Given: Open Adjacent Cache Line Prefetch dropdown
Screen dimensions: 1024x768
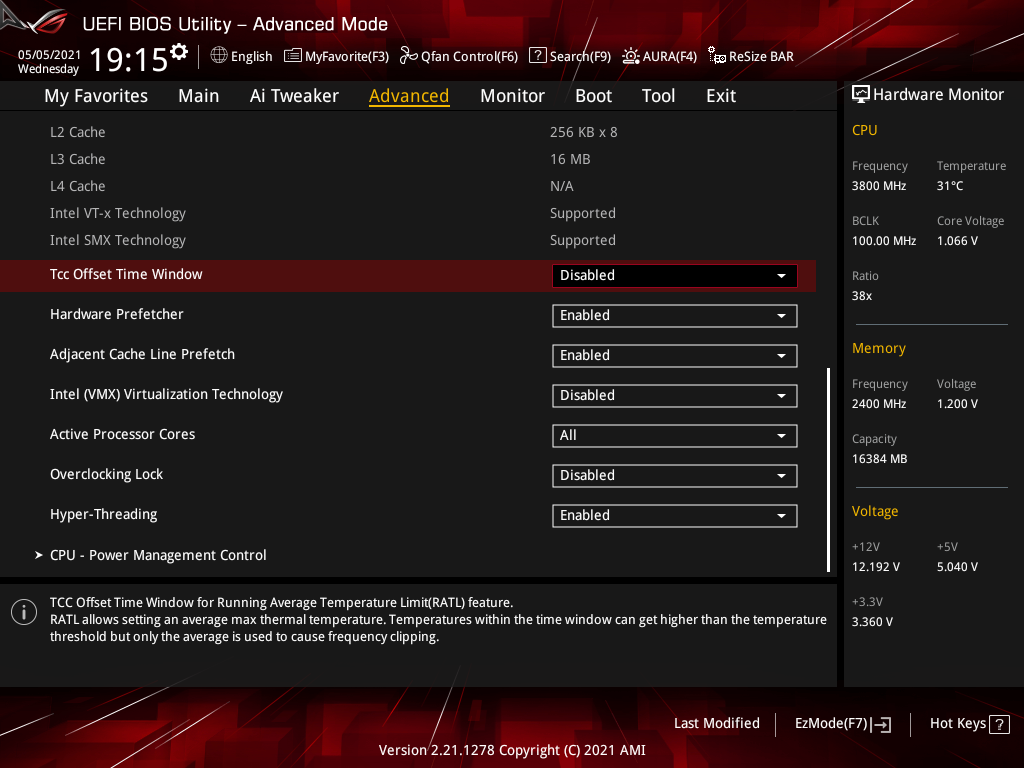Looking at the screenshot, I should click(675, 355).
